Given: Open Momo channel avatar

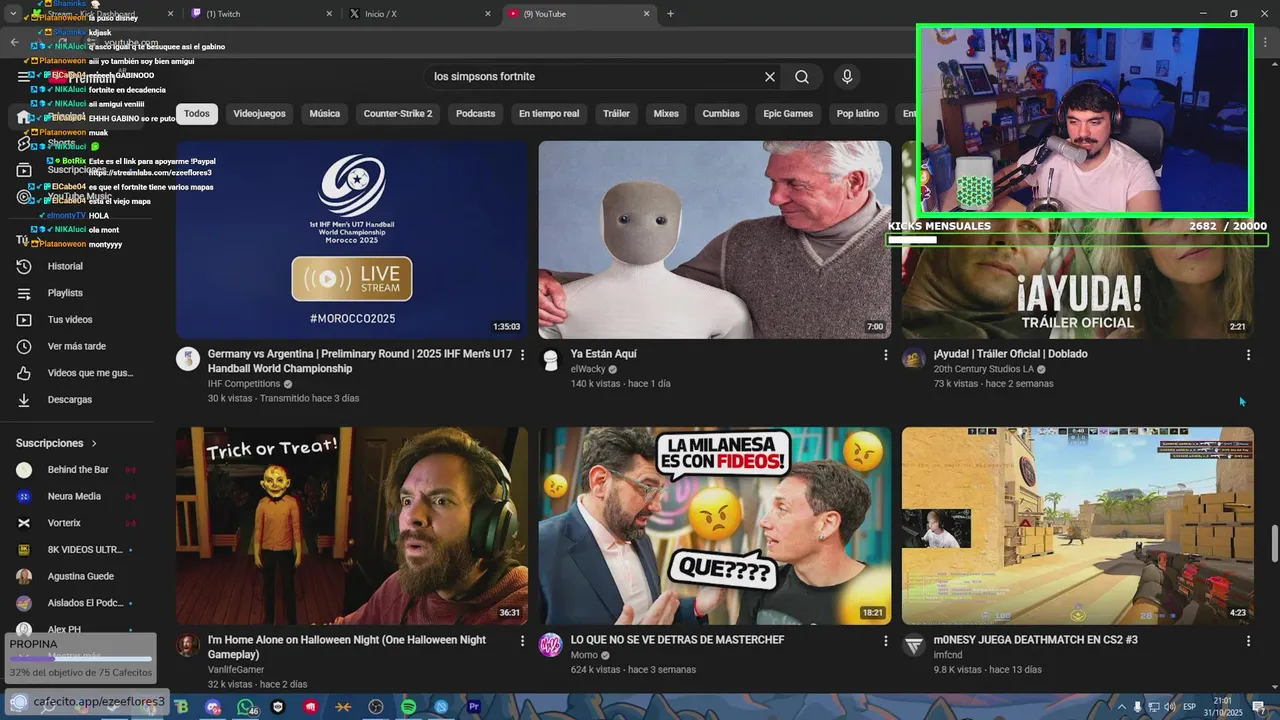Looking at the screenshot, I should (550, 645).
